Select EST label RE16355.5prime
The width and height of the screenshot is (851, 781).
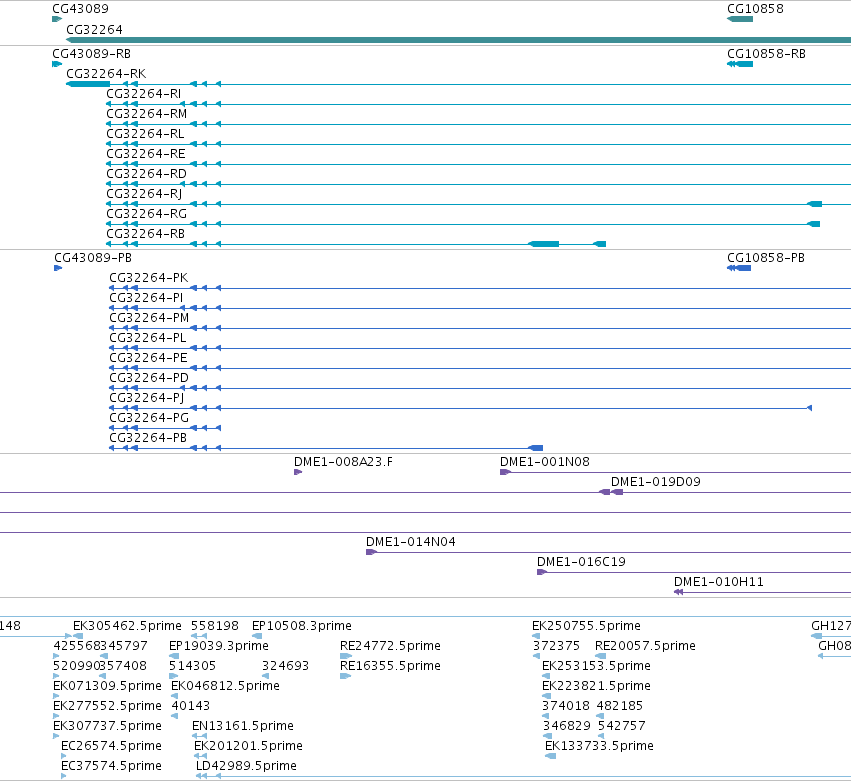[x=390, y=666]
